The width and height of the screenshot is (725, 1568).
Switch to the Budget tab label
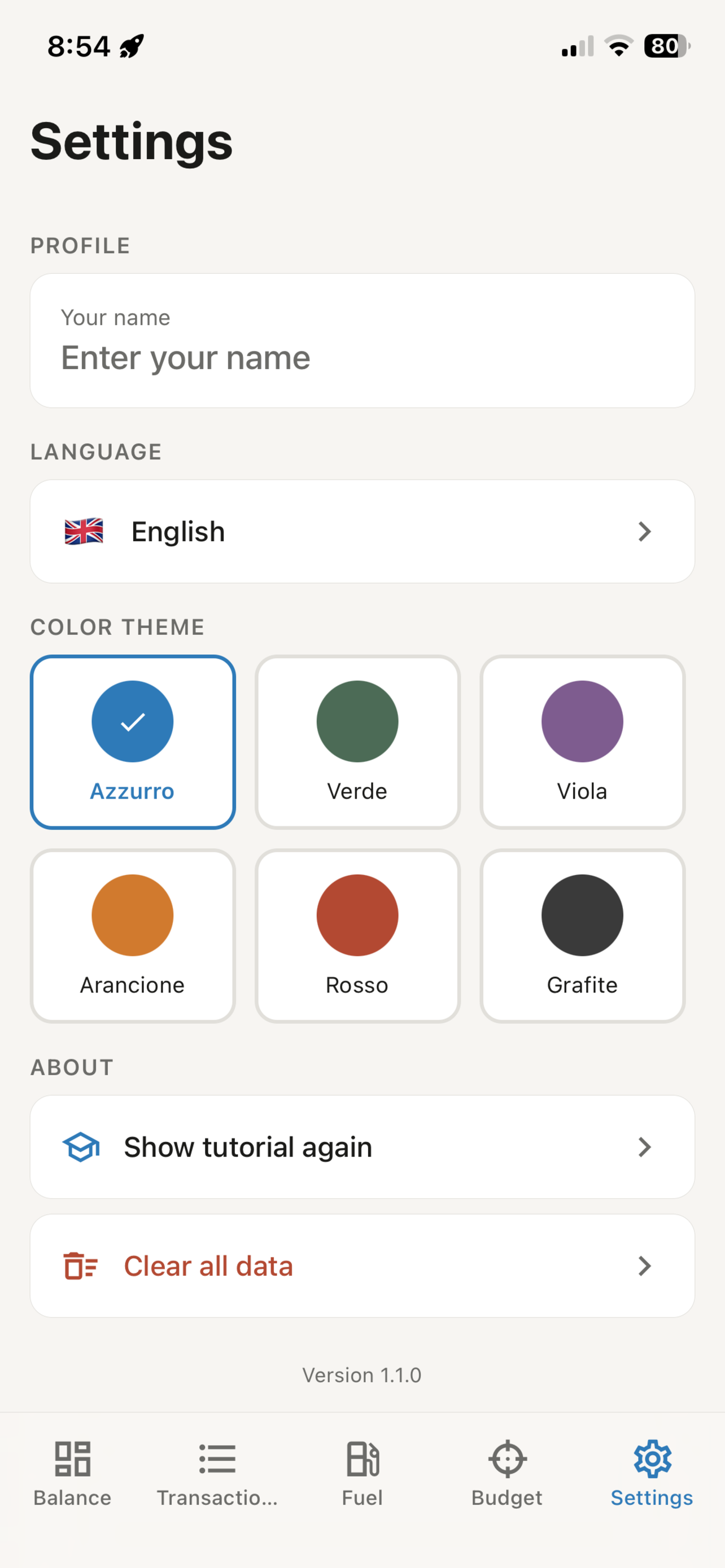507,1497
